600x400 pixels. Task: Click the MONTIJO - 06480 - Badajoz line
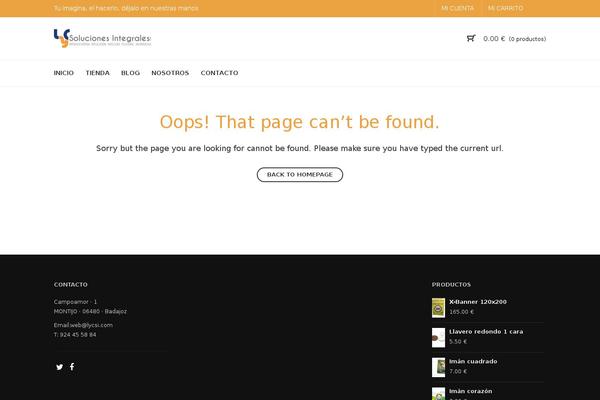(90, 311)
